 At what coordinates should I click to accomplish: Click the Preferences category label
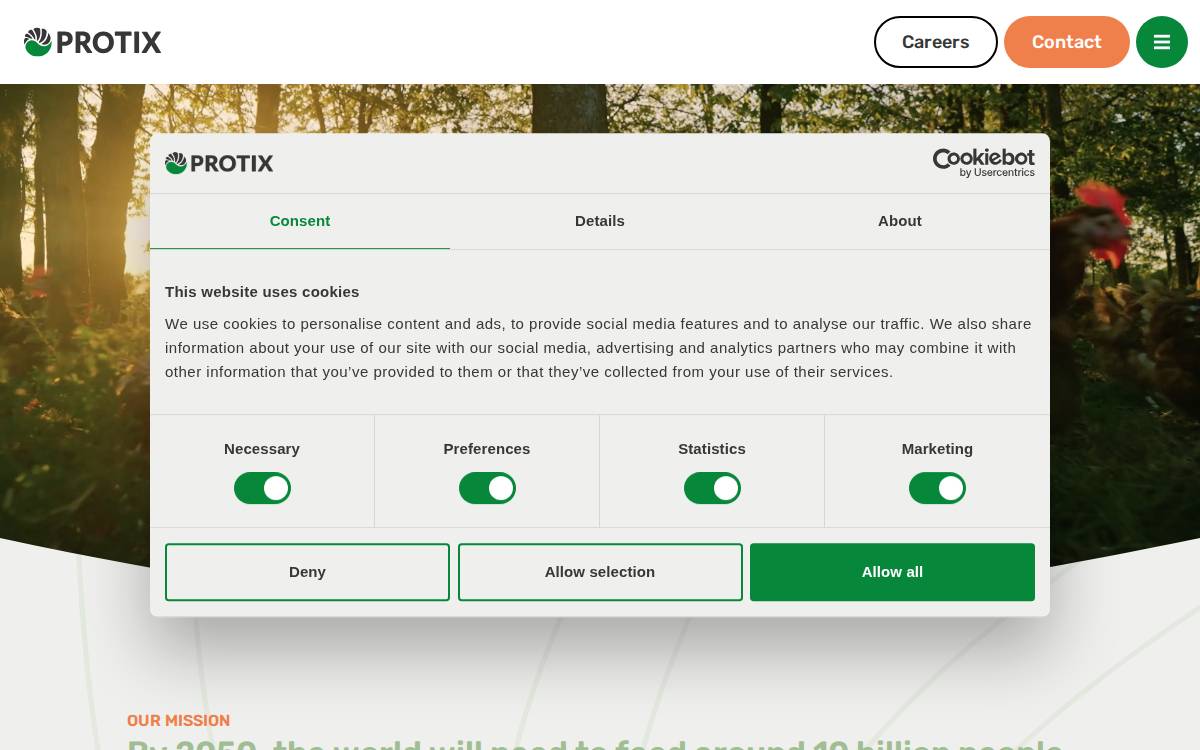point(487,449)
